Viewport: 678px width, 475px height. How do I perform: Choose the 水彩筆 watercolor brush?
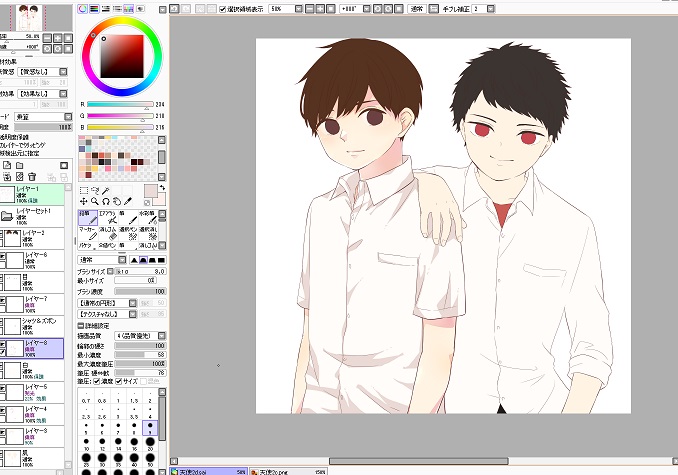click(148, 217)
